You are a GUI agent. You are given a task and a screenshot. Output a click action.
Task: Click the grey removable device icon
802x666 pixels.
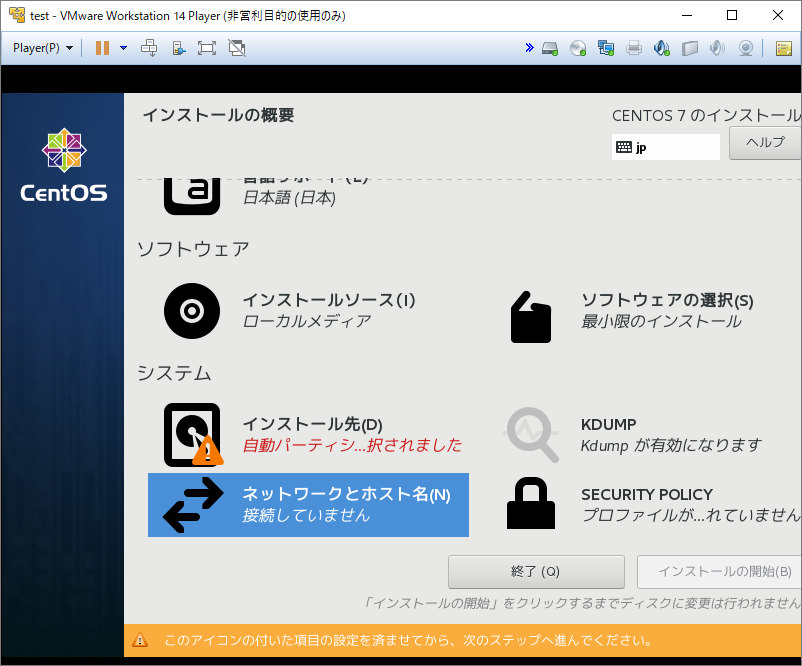coord(690,49)
